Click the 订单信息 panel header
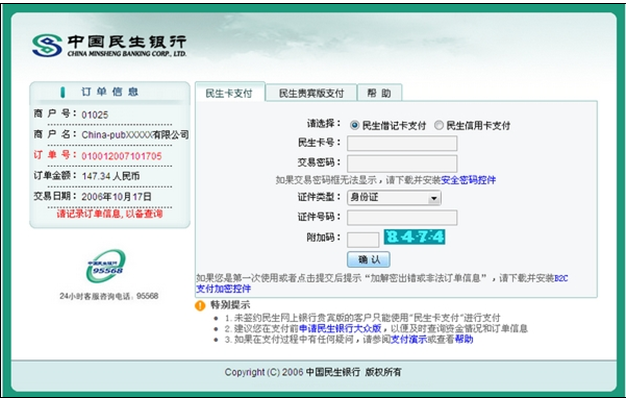 click(110, 92)
